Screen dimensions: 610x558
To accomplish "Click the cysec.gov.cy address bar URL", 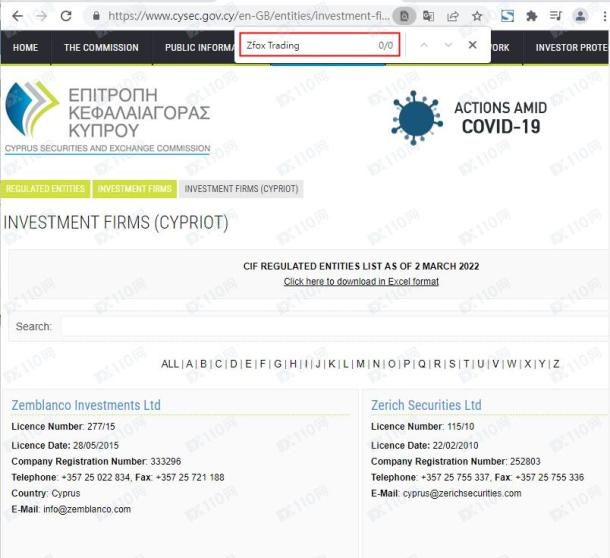I will tap(249, 16).
